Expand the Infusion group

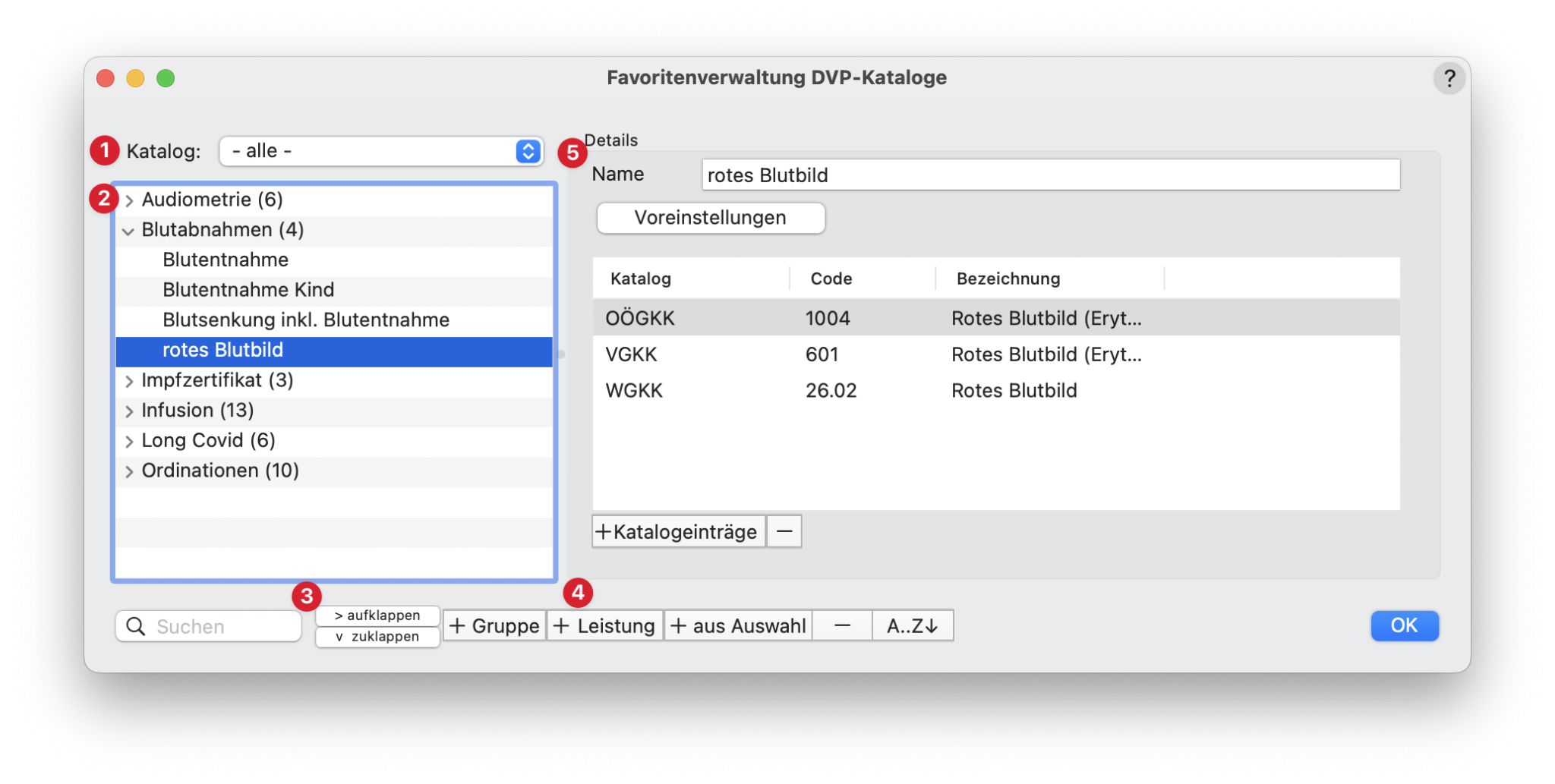[129, 411]
